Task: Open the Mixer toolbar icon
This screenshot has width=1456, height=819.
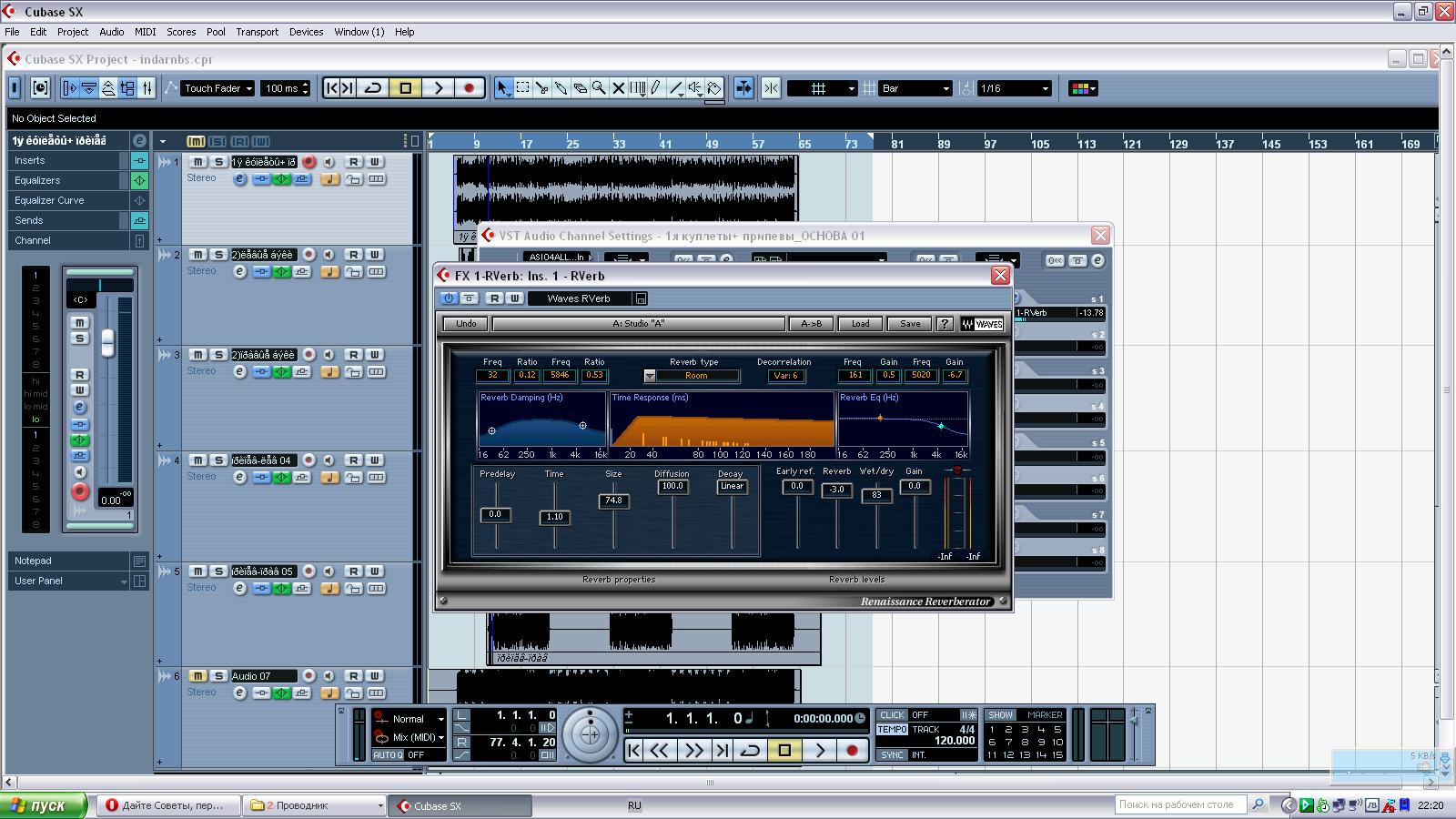Action: (147, 88)
